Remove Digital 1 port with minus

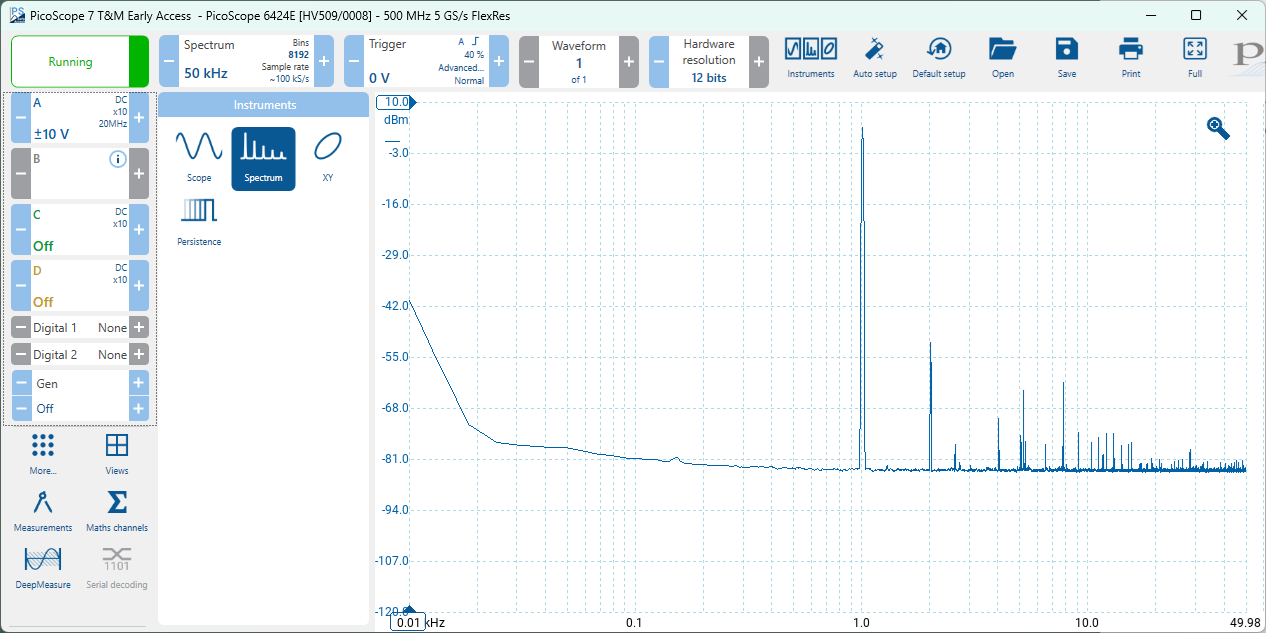click(21, 327)
